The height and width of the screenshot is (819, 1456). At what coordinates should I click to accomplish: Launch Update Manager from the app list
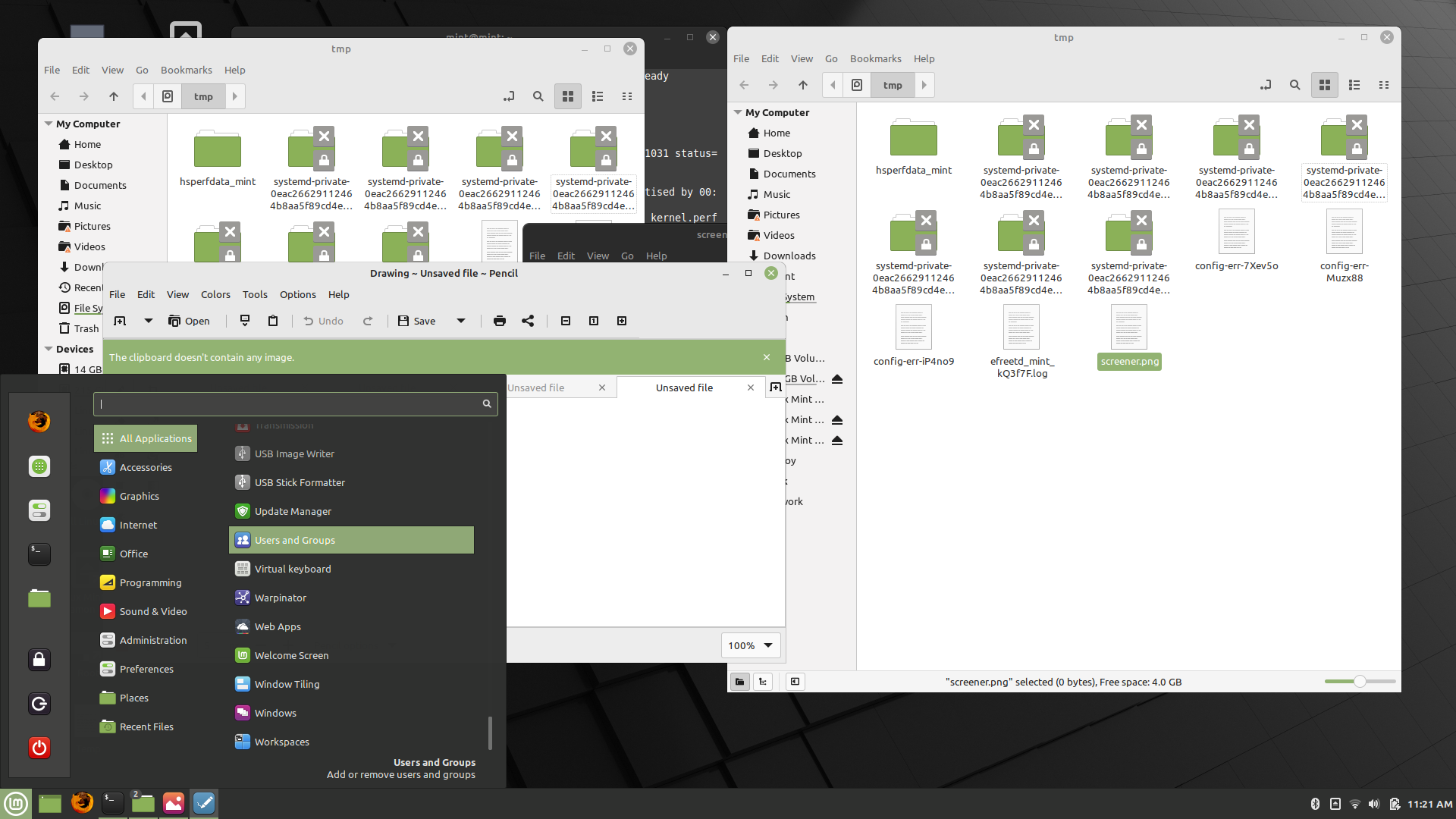pyautogui.click(x=351, y=511)
